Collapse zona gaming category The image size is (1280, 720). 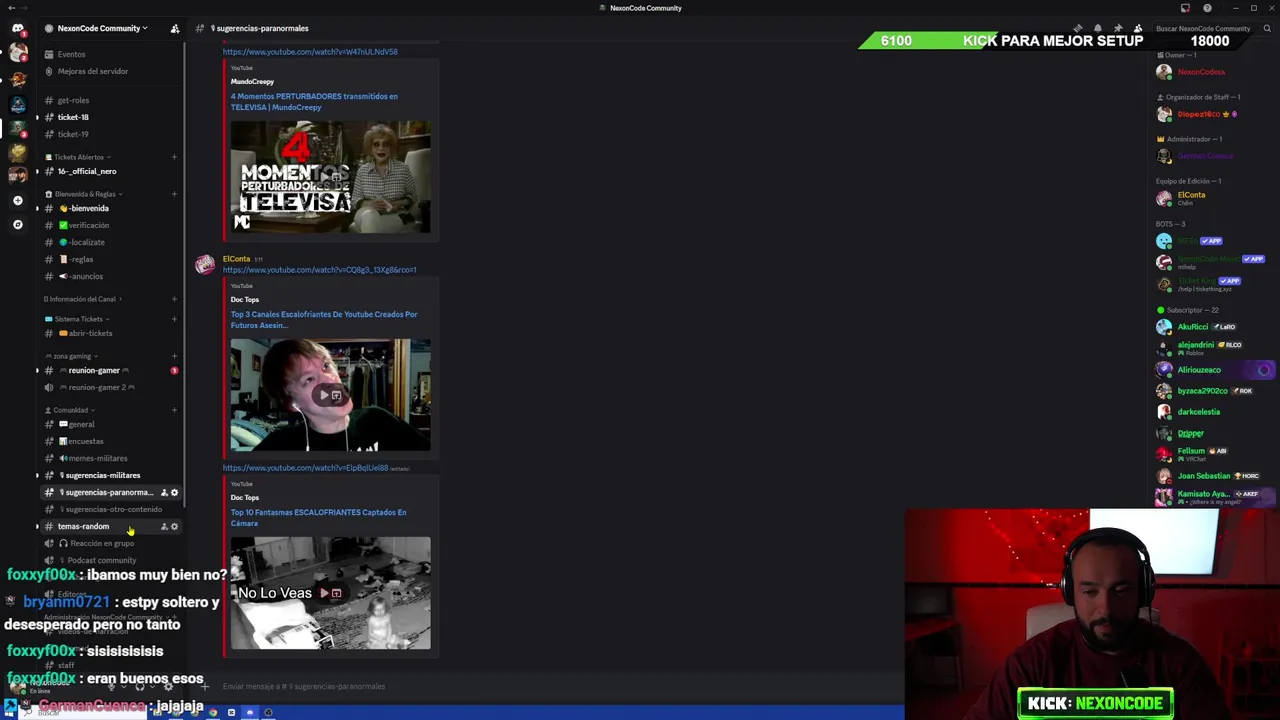[72, 356]
